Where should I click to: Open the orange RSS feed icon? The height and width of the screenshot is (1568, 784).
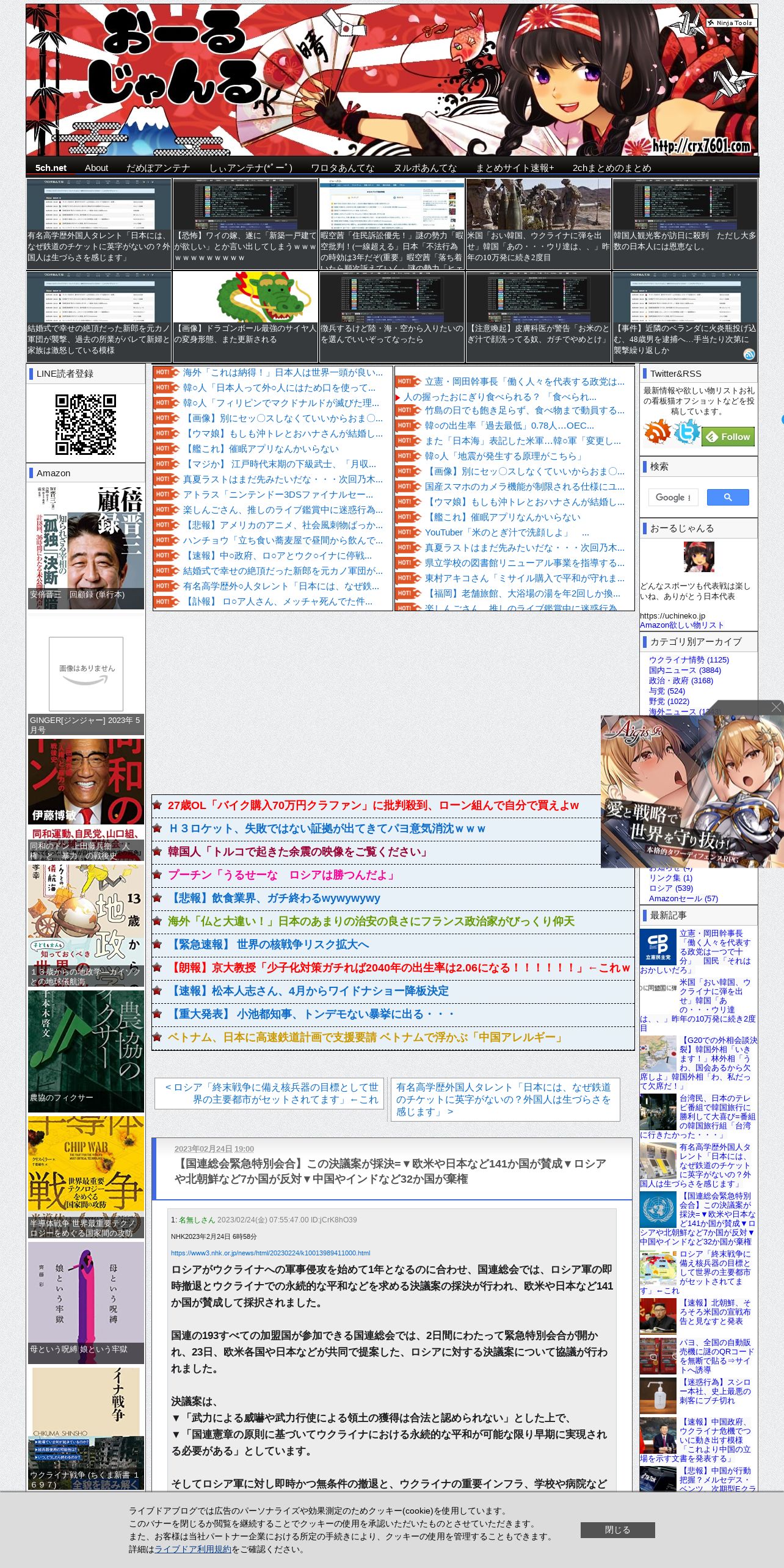(657, 432)
